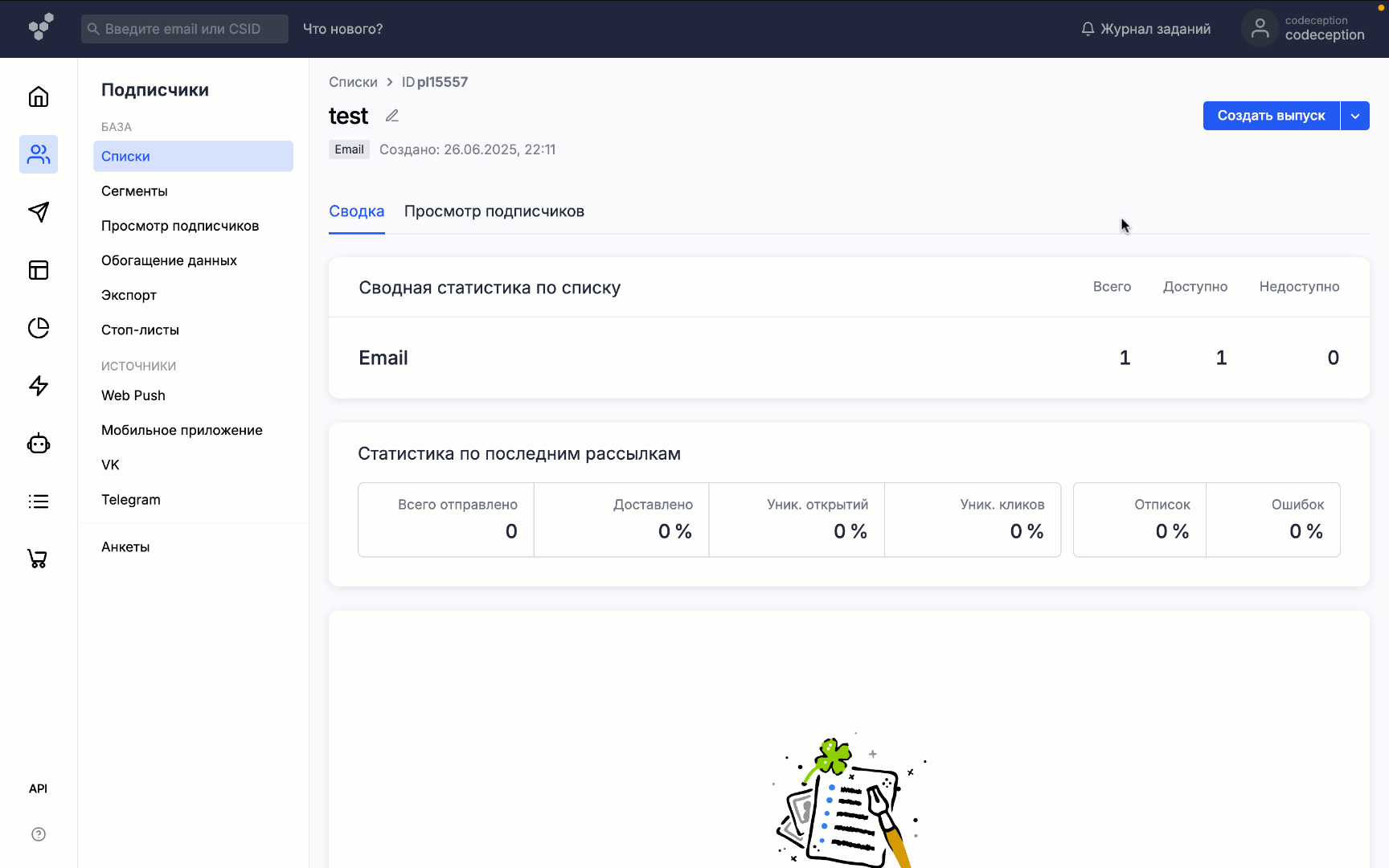The width and height of the screenshot is (1389, 868).
Task: Open the codeception account menu
Action: (1302, 28)
